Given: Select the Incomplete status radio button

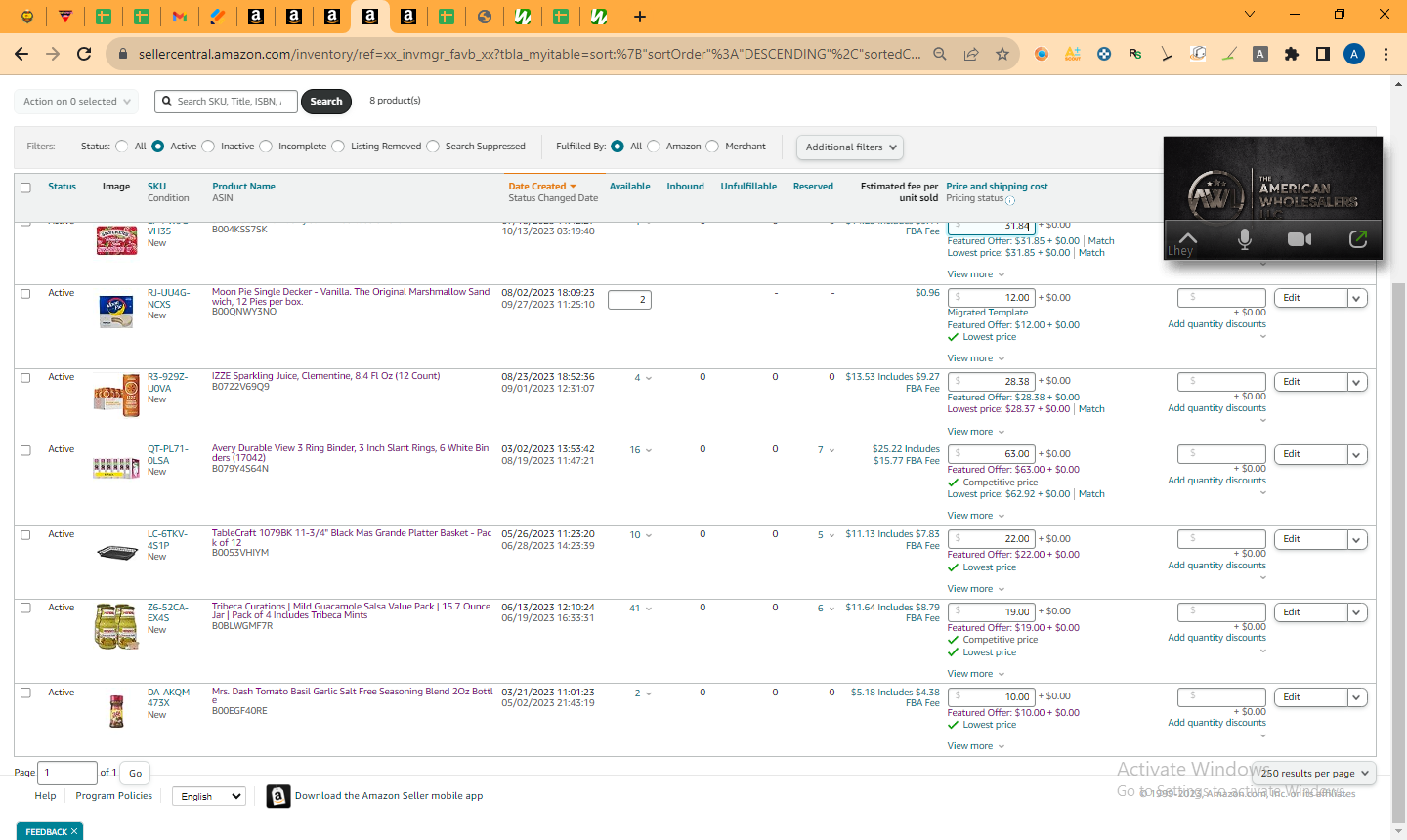Looking at the screenshot, I should [x=266, y=147].
